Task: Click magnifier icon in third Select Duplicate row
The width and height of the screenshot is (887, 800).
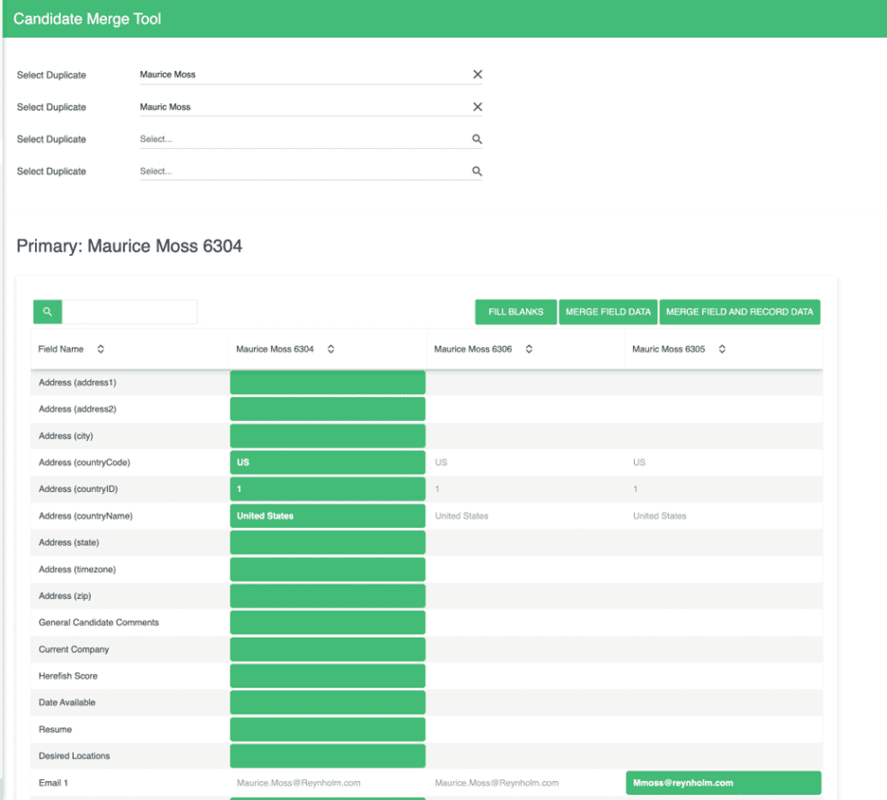Action: point(477,139)
